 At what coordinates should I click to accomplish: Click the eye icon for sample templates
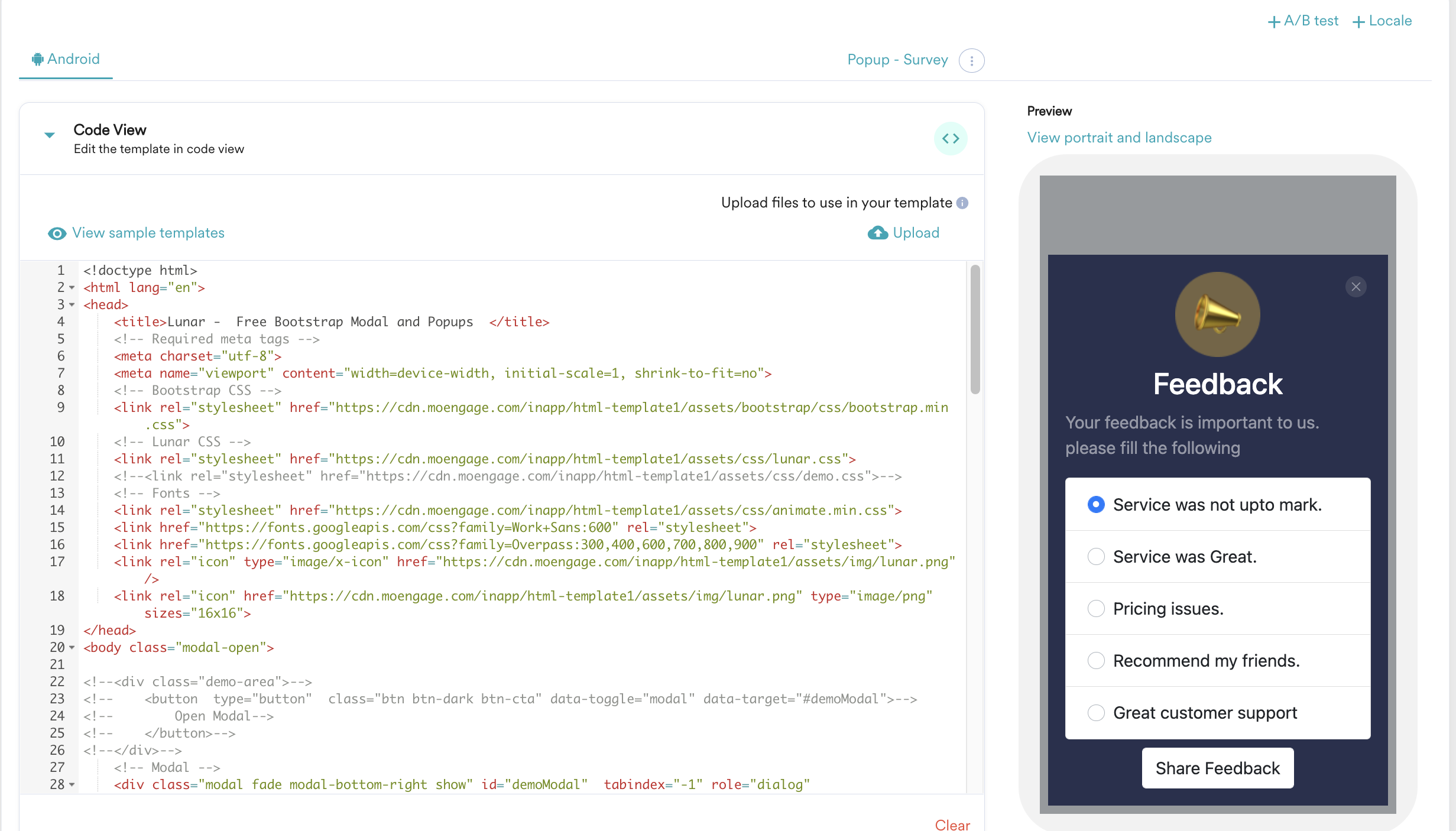tap(57, 233)
